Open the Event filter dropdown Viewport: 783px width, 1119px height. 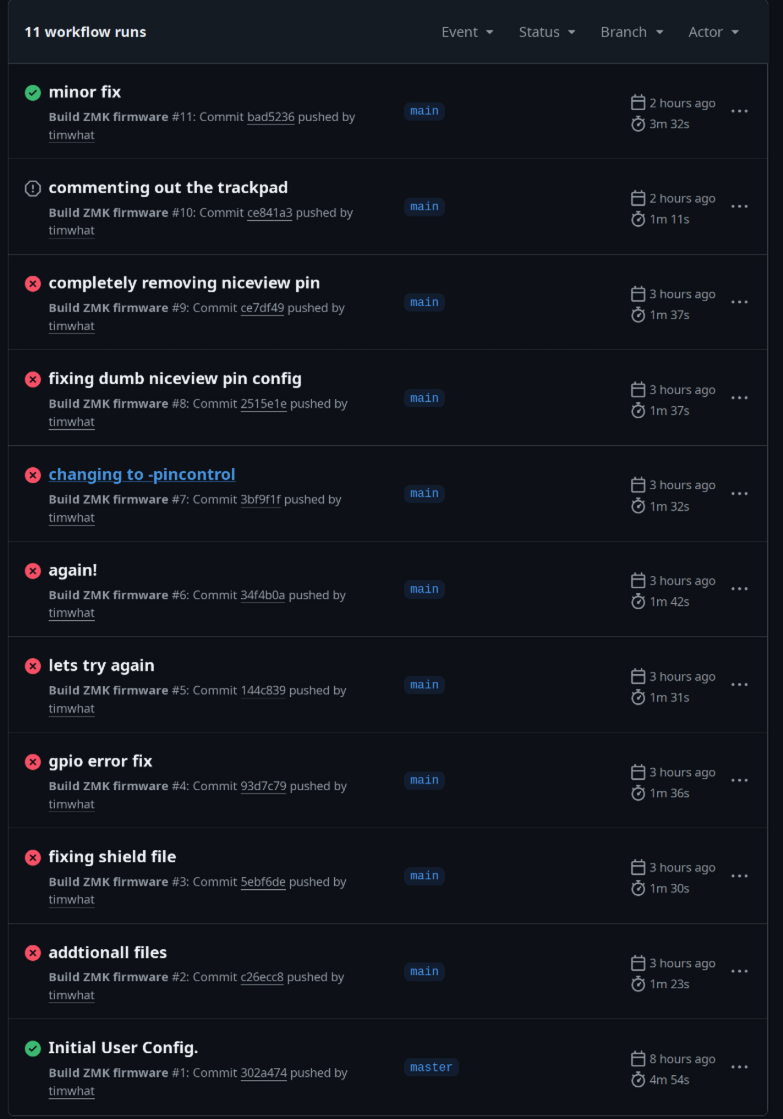click(467, 31)
